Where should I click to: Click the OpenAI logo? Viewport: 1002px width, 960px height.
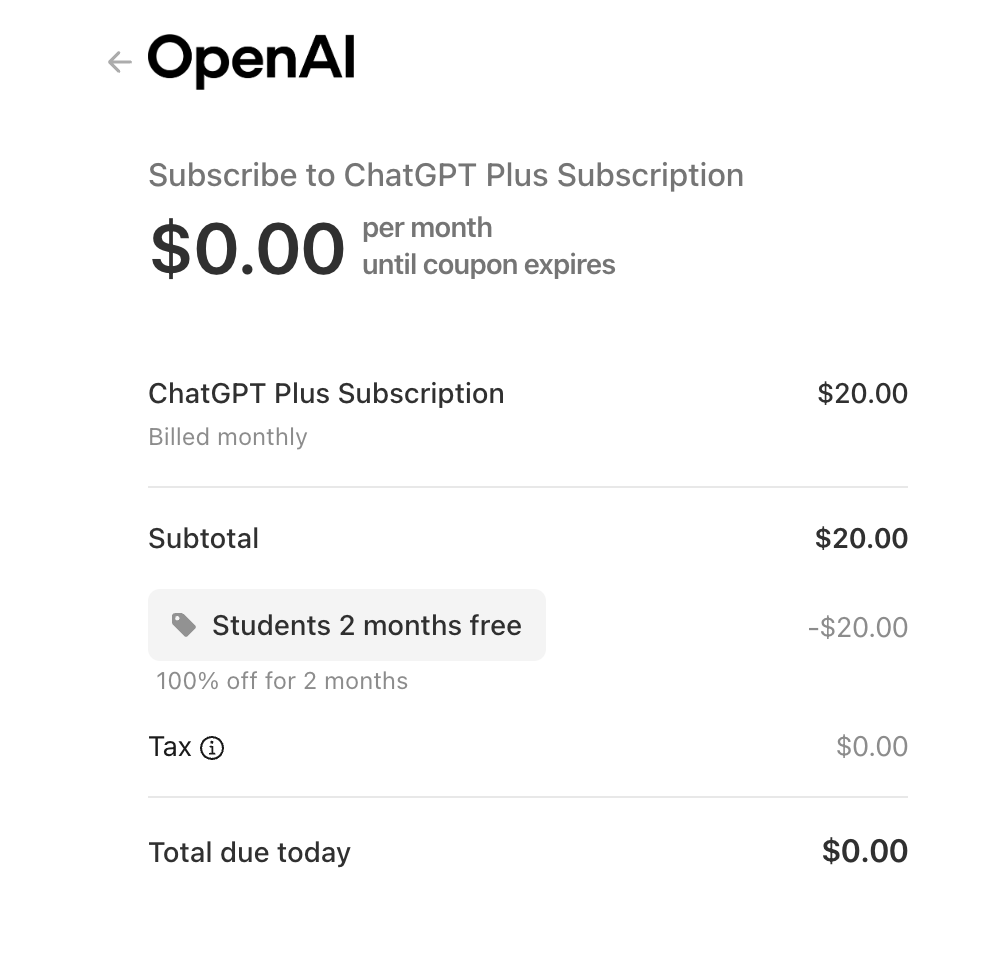coord(251,59)
